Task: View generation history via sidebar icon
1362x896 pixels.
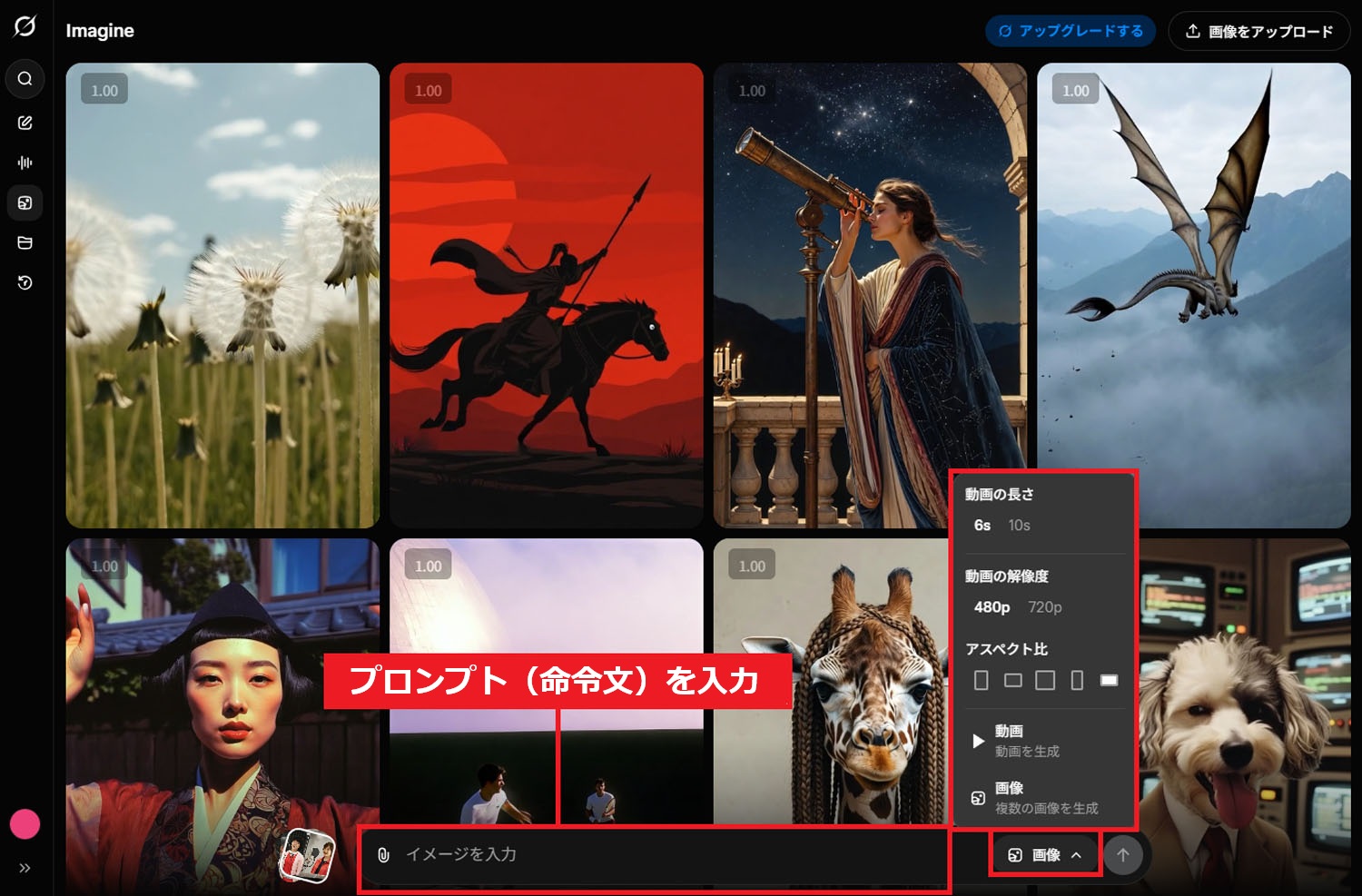Action: click(25, 282)
